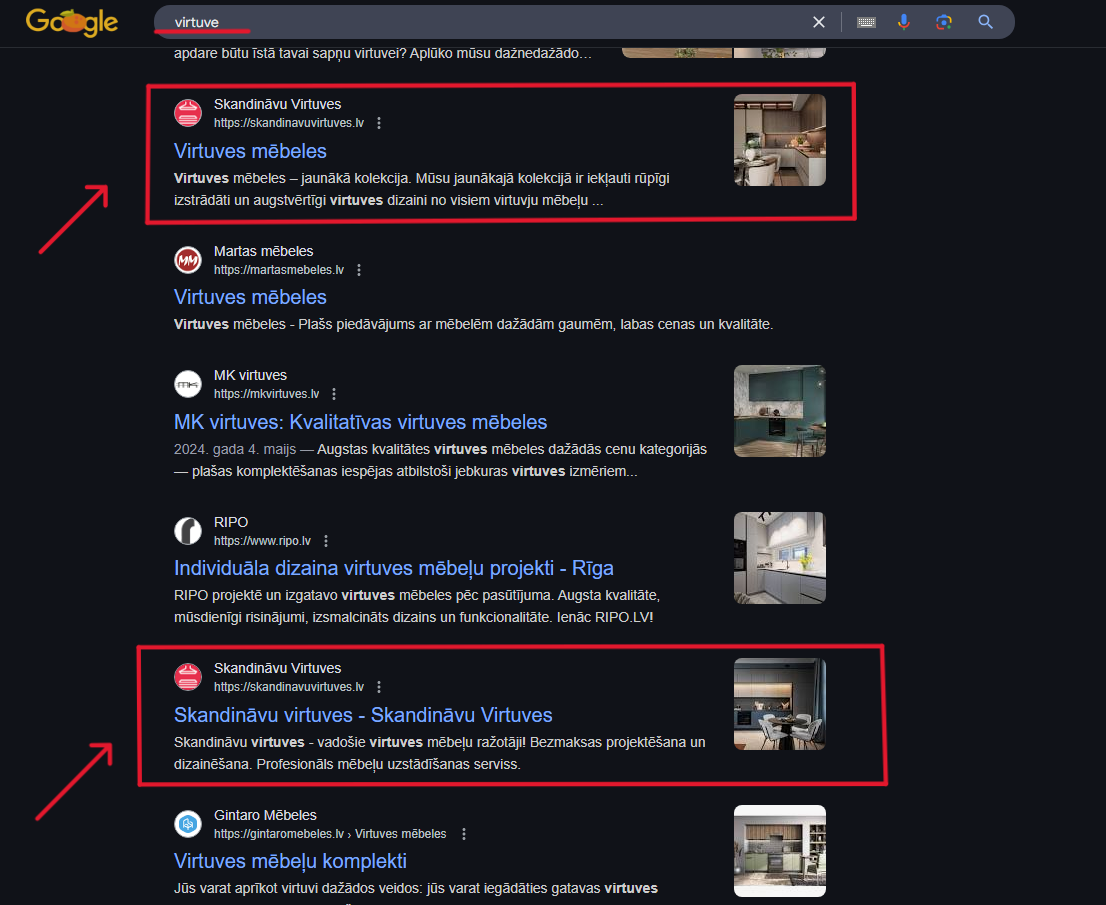1106x905 pixels.
Task: Open the three-dot menu beside skandinavuvirtuves.lv
Action: tap(379, 123)
